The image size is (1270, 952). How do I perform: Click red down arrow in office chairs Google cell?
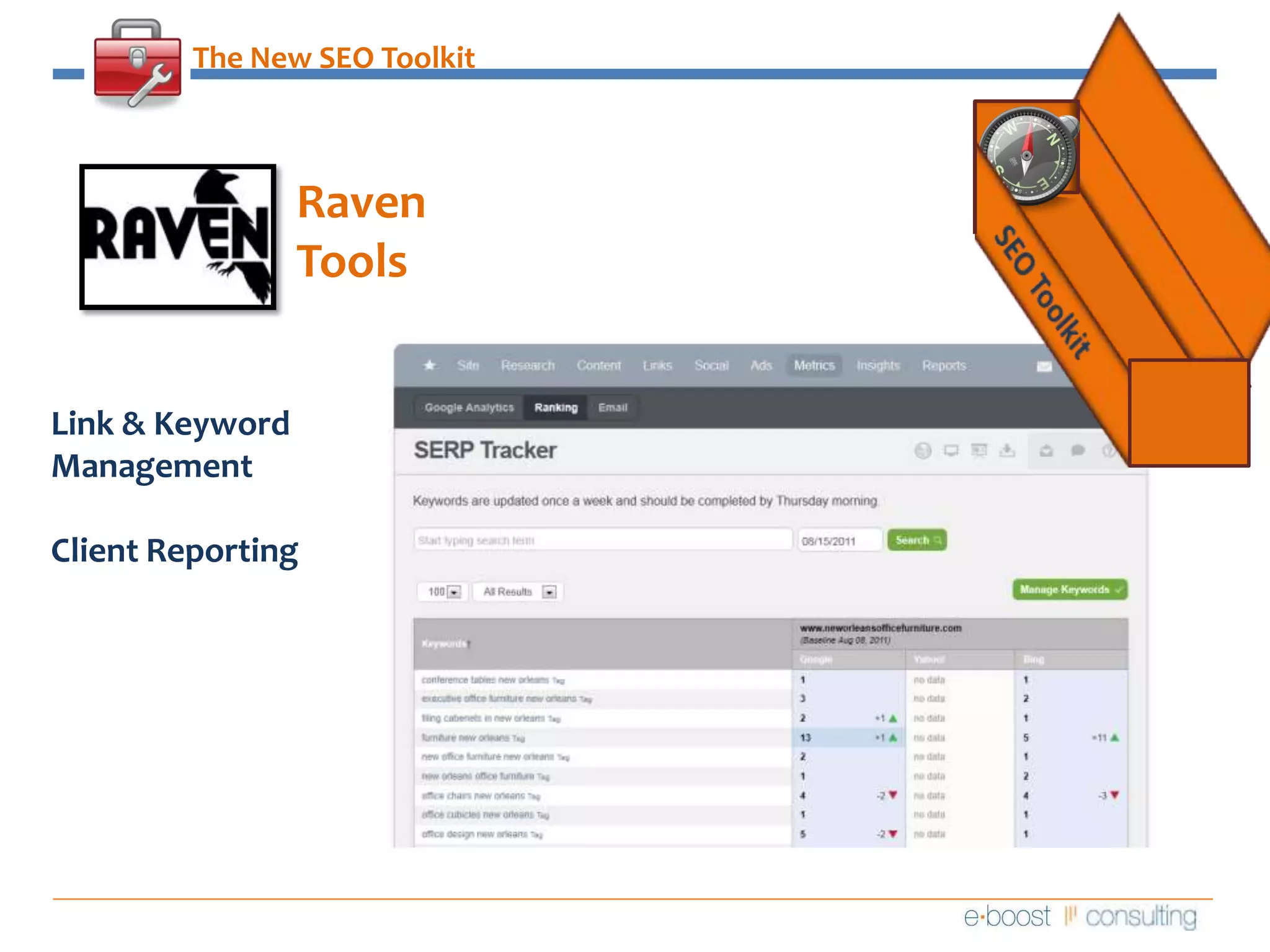(893, 795)
